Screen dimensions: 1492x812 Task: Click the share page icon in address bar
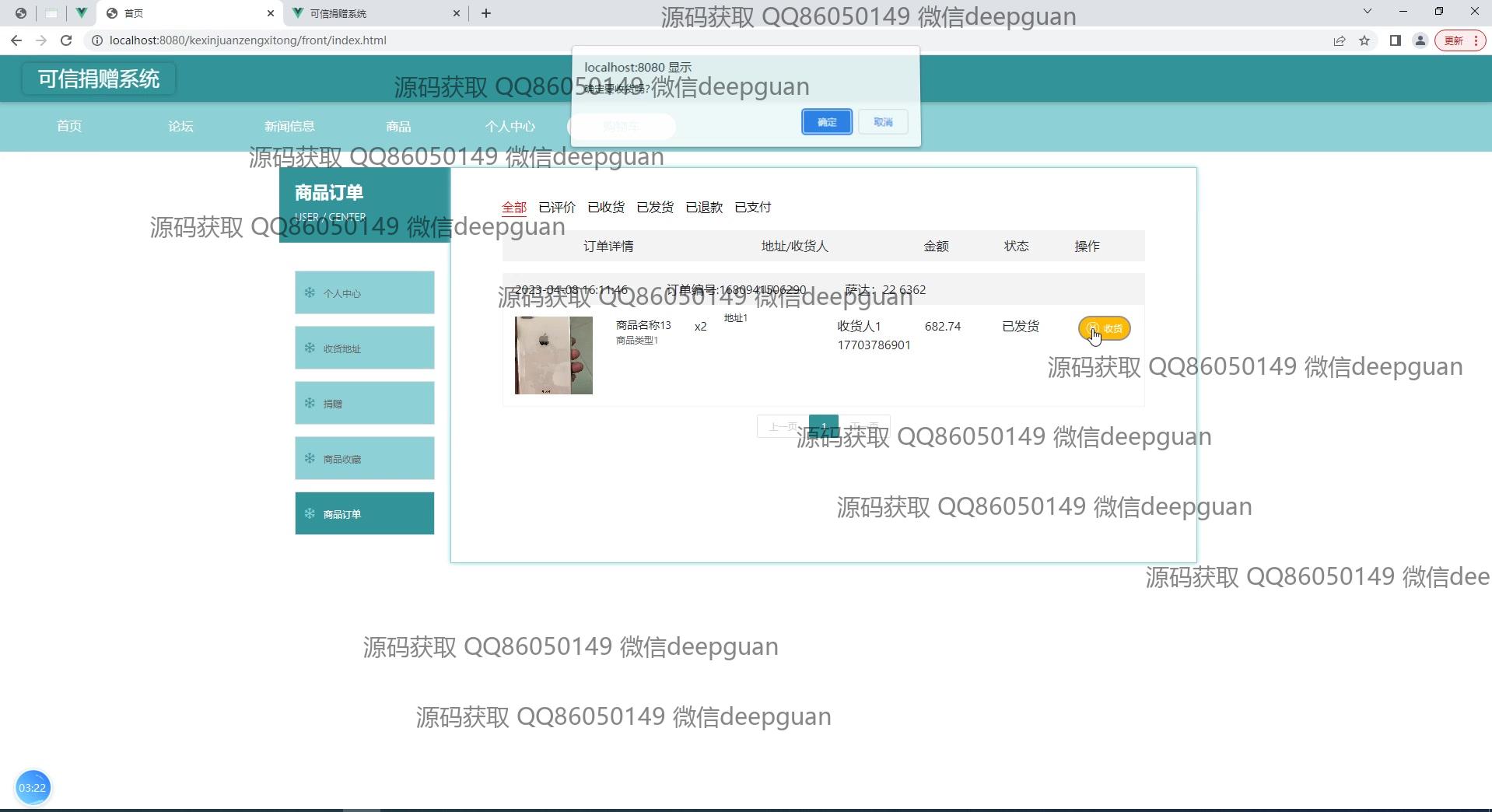tap(1340, 40)
